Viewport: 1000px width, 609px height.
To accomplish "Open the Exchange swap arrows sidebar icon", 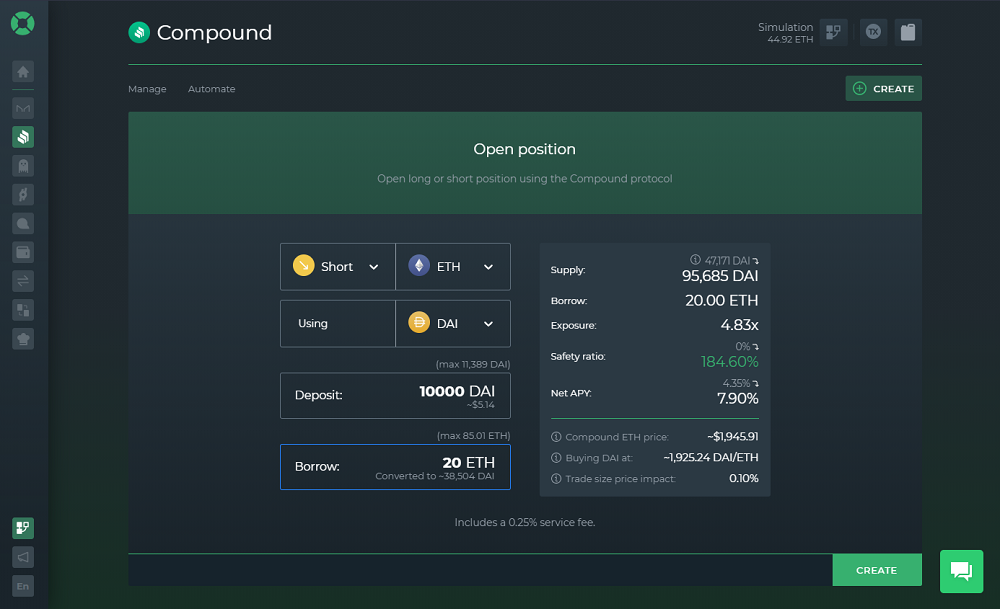I will click(23, 281).
